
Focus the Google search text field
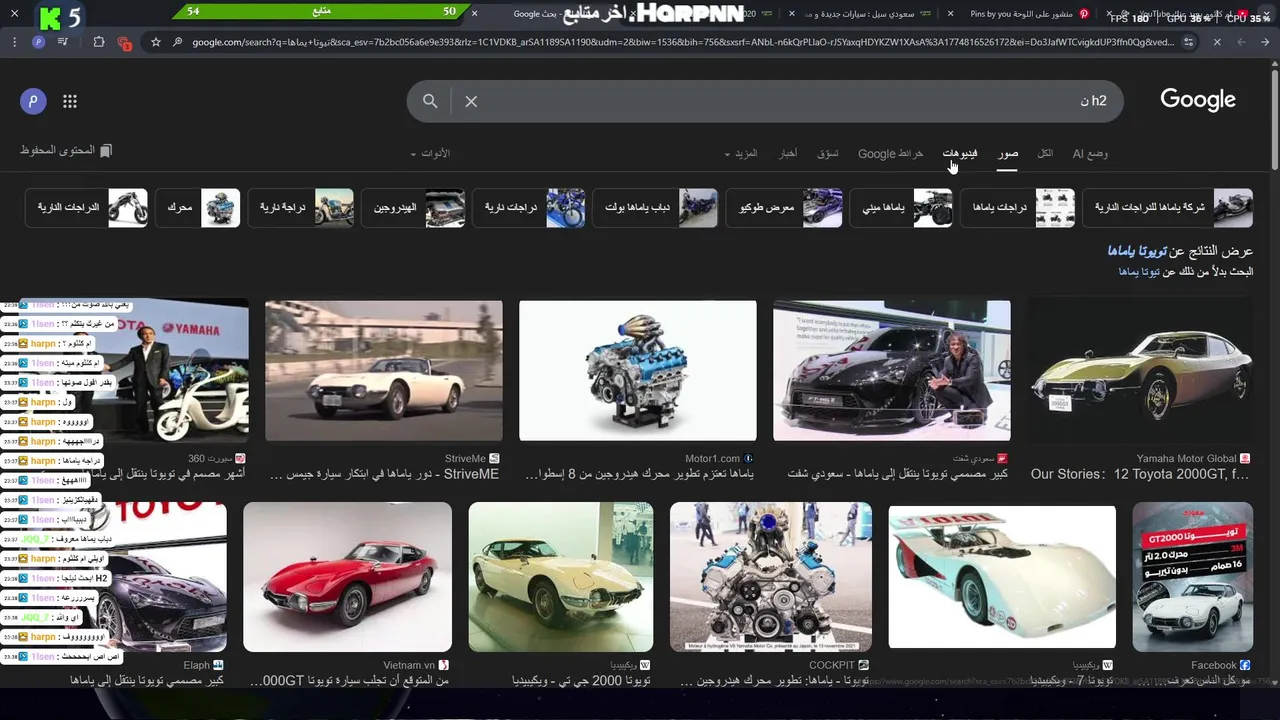coord(785,101)
